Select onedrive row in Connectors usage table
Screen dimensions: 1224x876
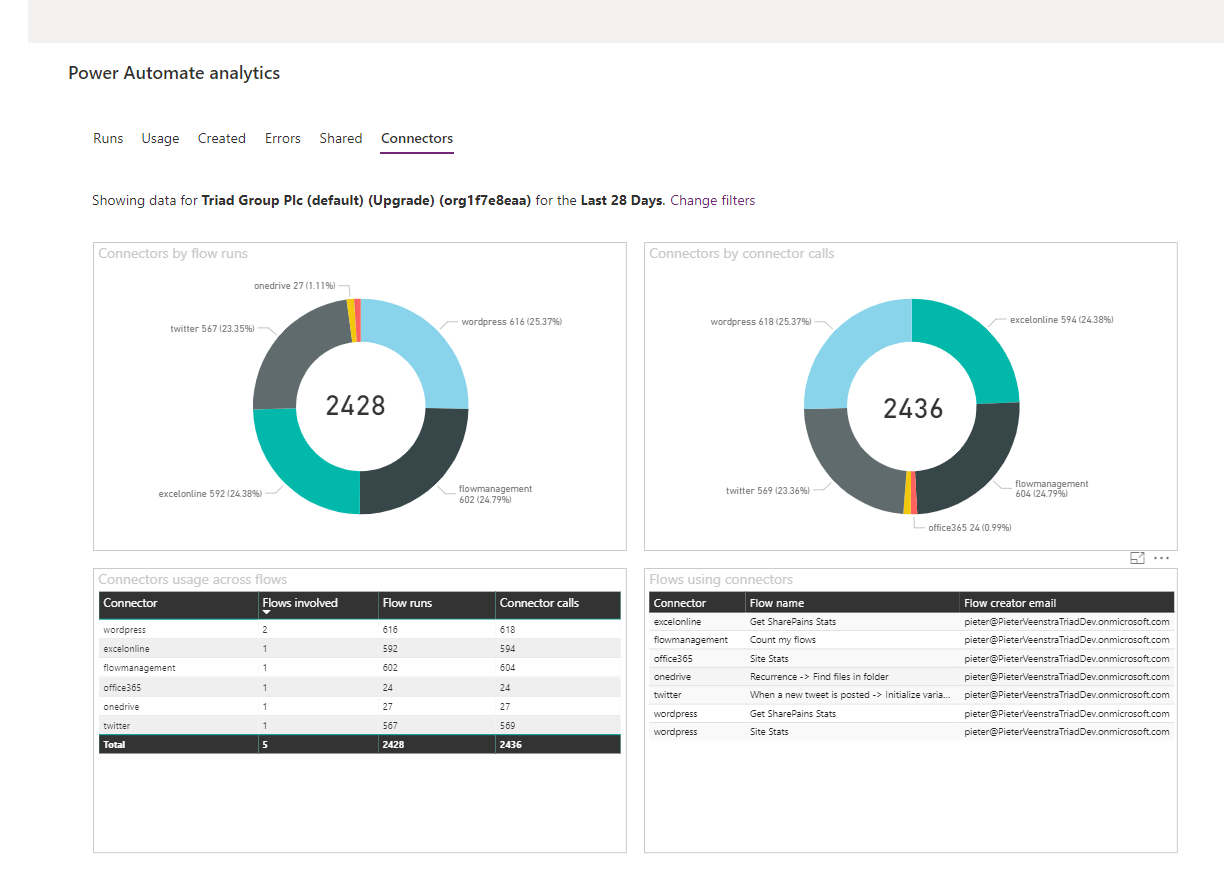[x=360, y=706]
